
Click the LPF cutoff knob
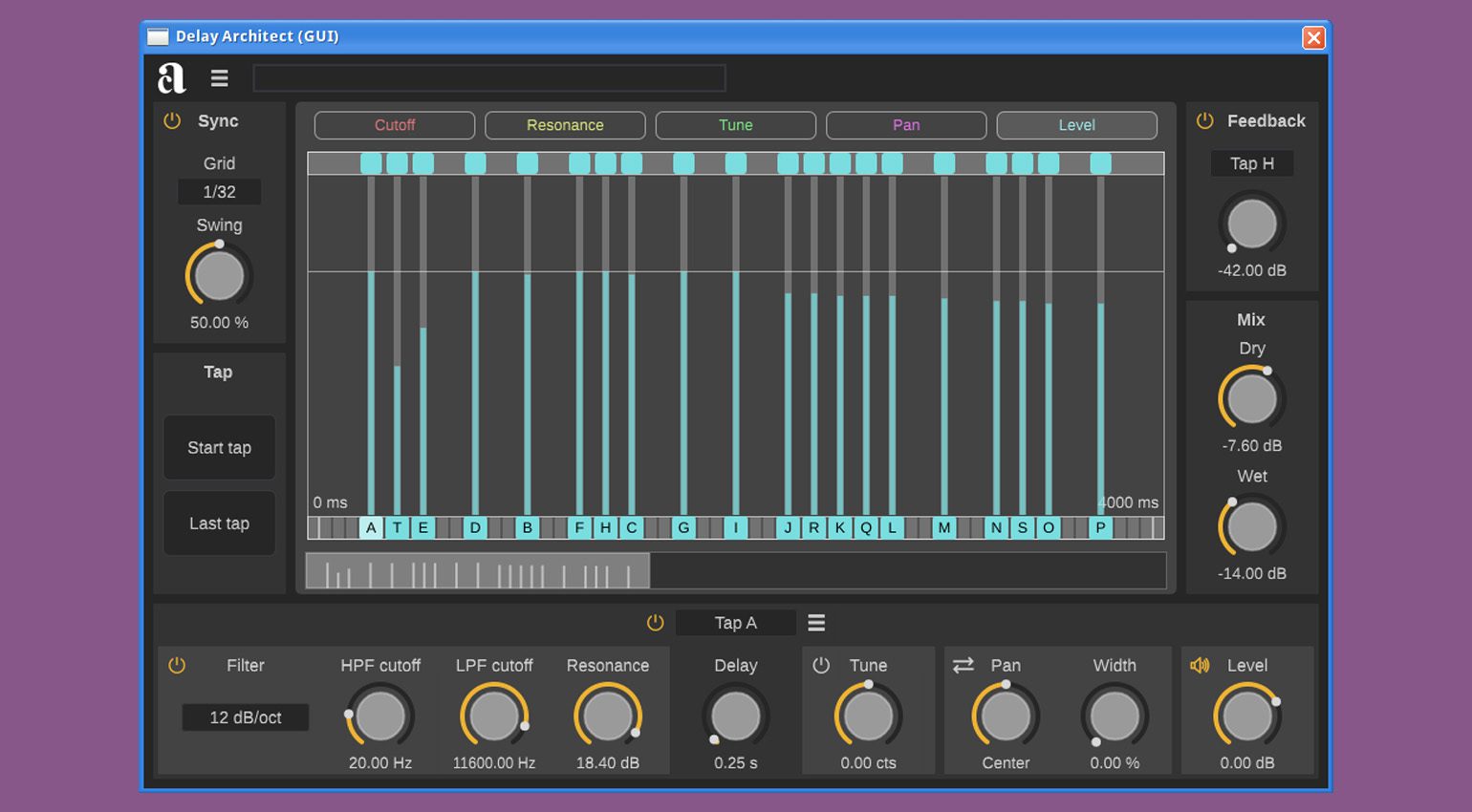click(494, 716)
